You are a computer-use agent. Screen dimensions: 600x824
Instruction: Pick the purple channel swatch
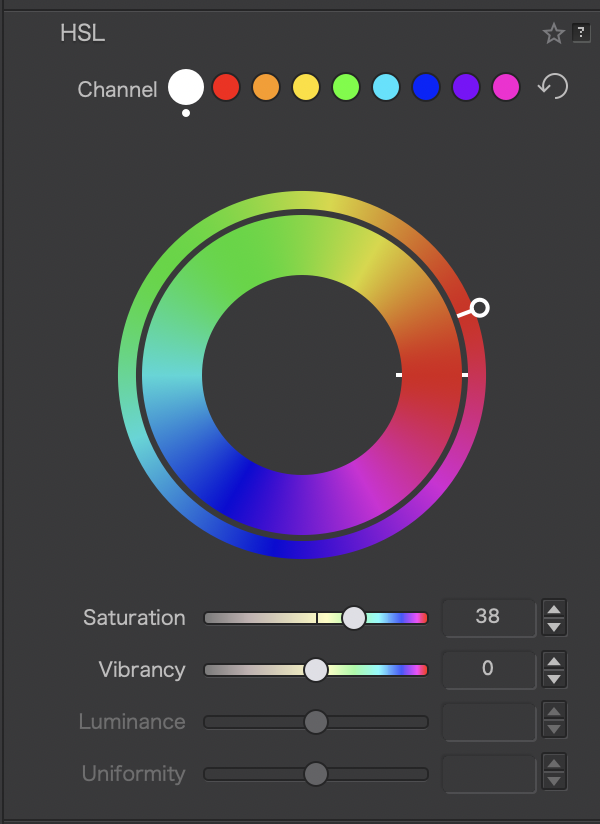pyautogui.click(x=466, y=87)
